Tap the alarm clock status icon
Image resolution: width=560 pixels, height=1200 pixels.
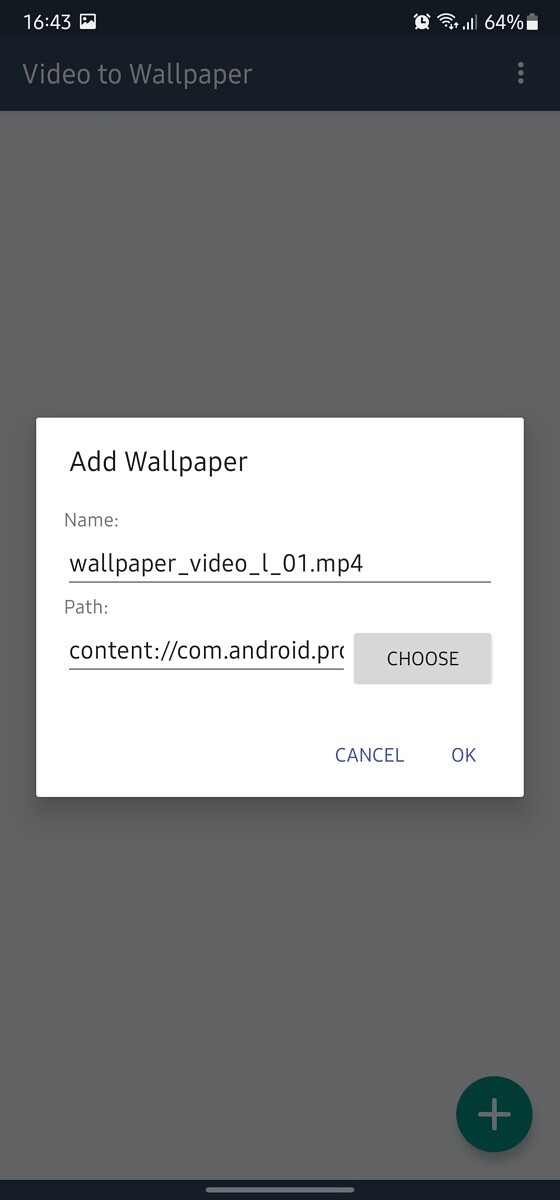[422, 21]
